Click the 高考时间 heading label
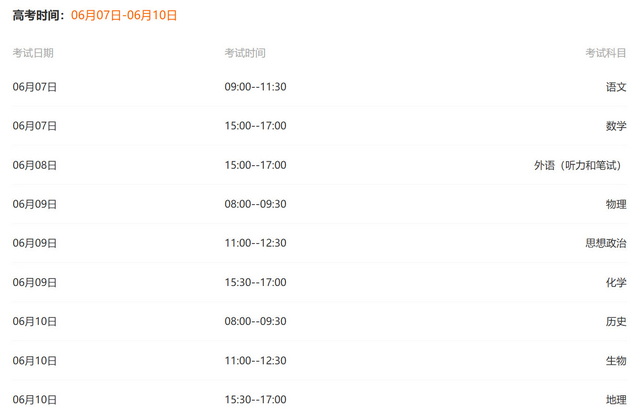 pos(38,15)
